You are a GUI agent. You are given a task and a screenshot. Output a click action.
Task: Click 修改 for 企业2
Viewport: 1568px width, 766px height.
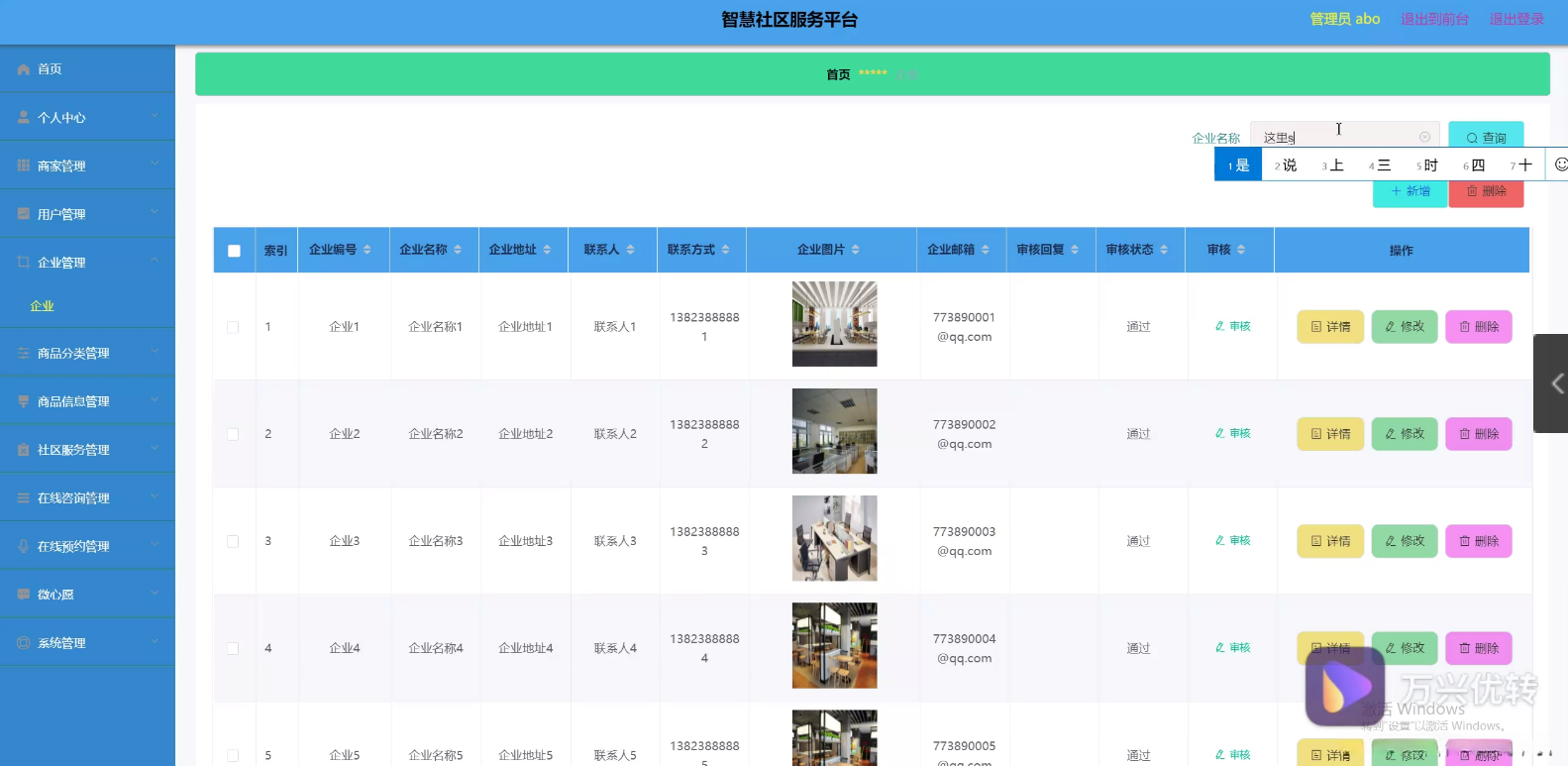pos(1405,434)
